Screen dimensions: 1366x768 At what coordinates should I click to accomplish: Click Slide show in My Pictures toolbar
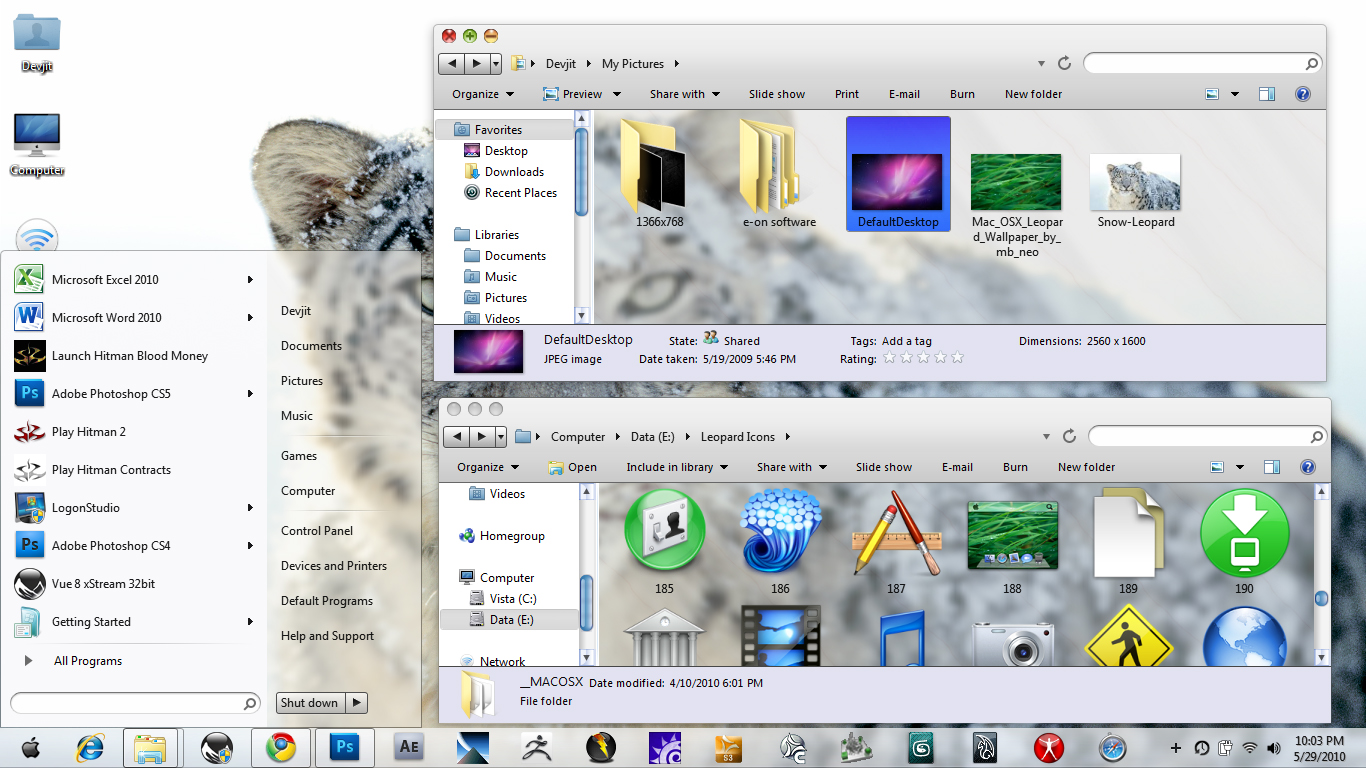pos(777,94)
